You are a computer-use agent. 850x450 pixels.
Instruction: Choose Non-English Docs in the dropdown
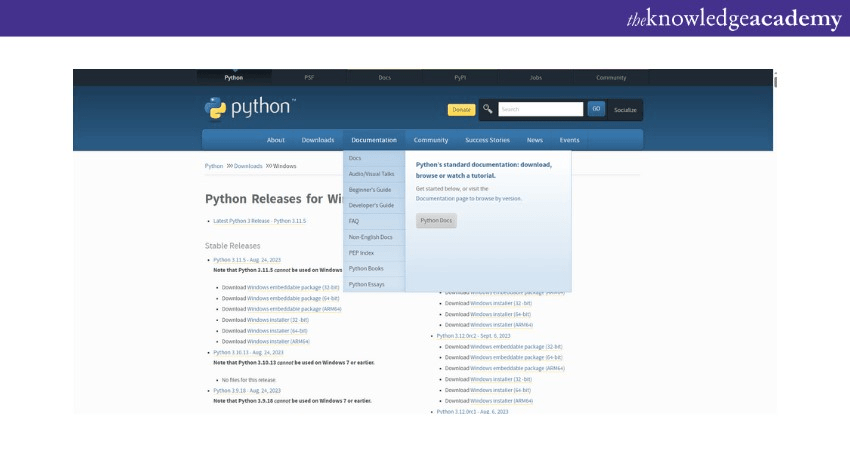click(x=374, y=237)
